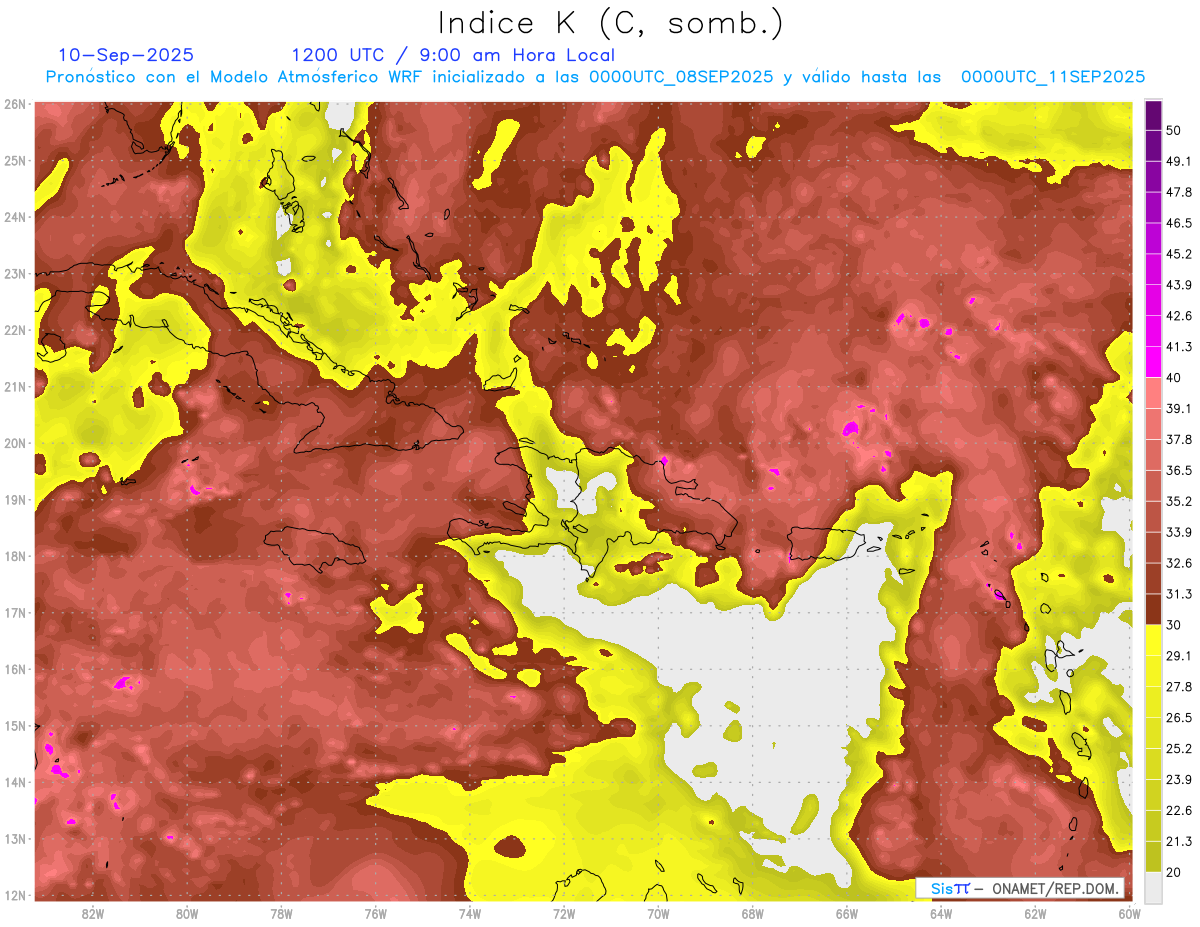
Task: Click the longitude label '74W'
Action: click(x=470, y=914)
